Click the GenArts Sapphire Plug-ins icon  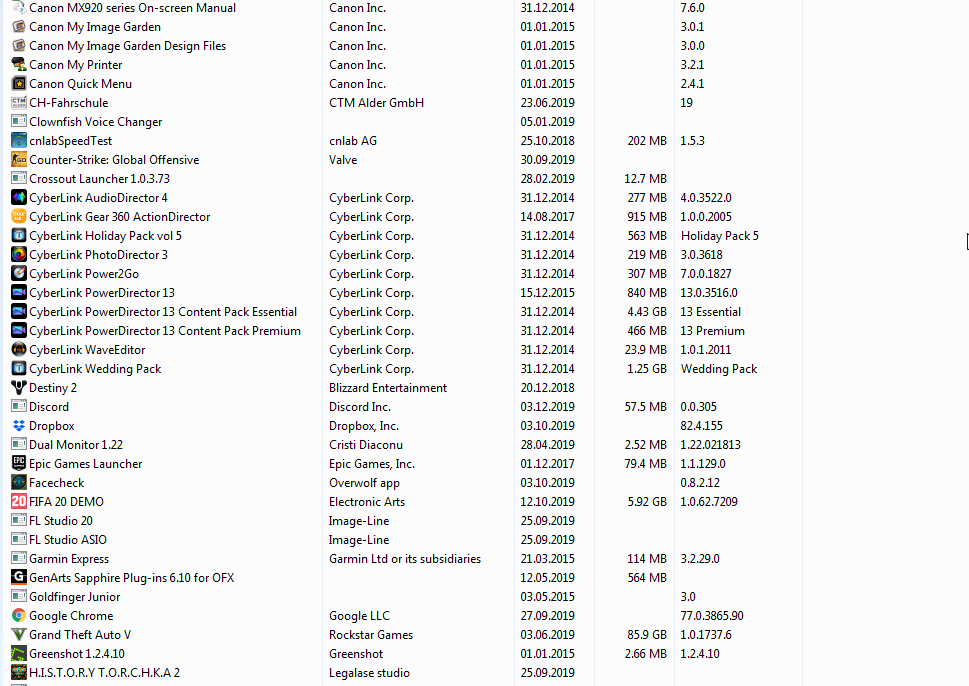19,577
